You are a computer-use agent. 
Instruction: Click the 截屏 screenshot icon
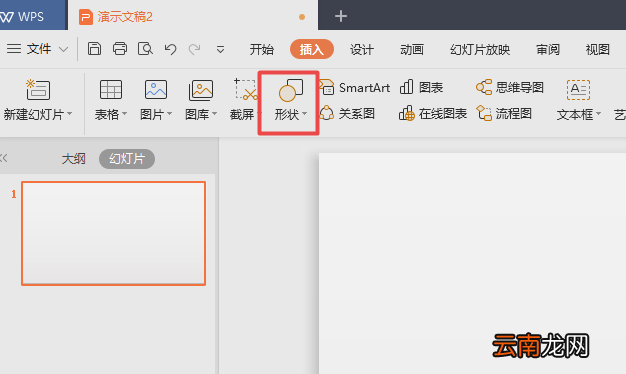point(245,89)
